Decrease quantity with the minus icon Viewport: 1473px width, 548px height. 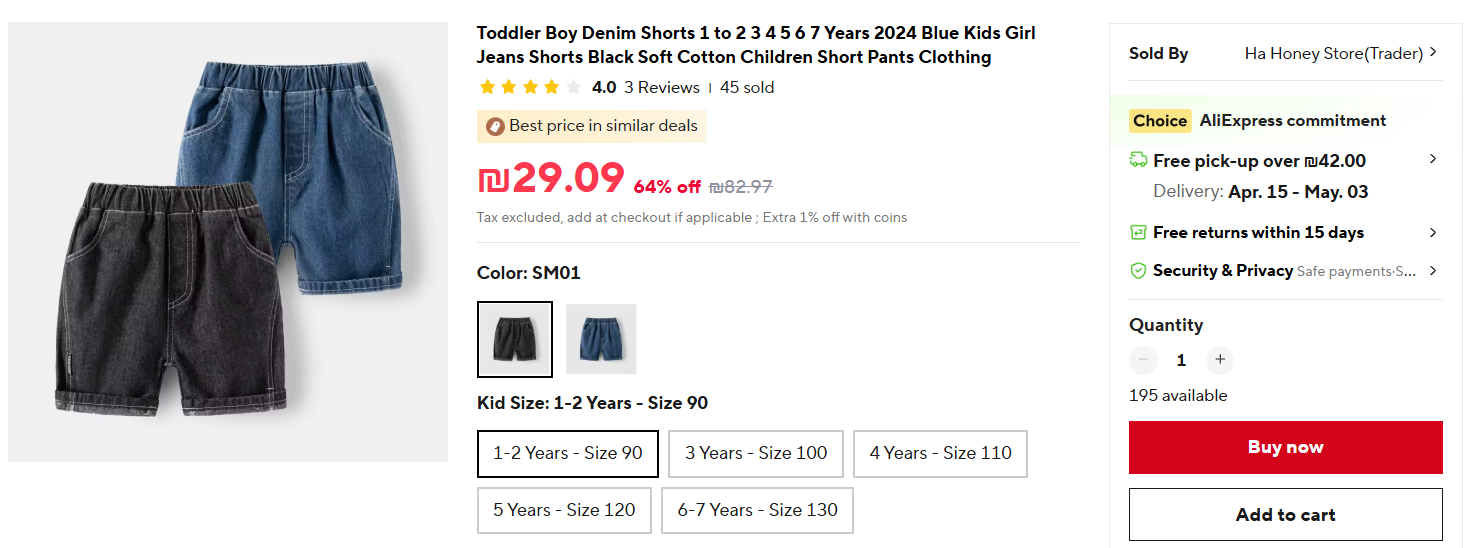pos(1143,360)
